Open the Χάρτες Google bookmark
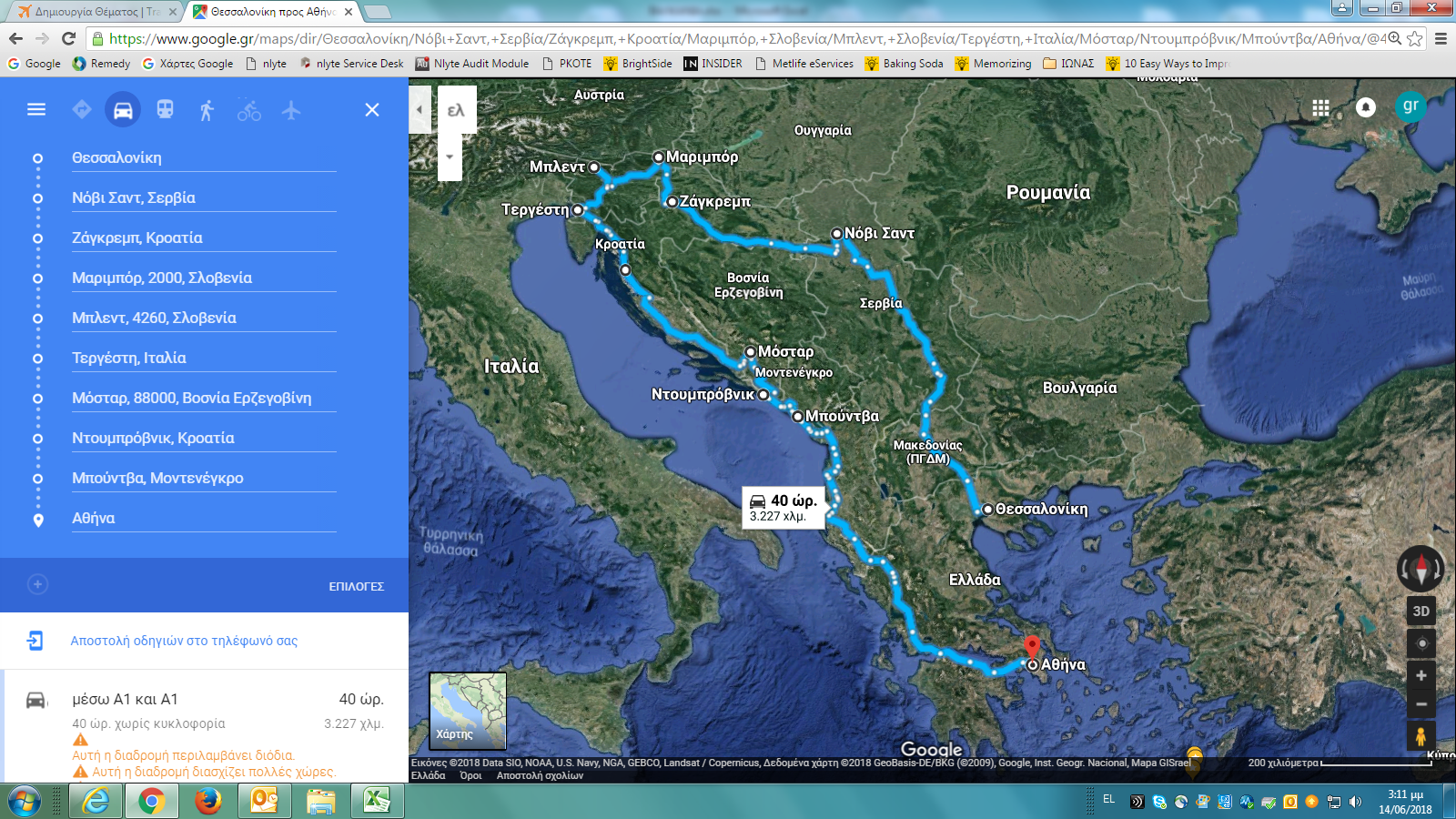Image resolution: width=1456 pixels, height=819 pixels. point(187,64)
